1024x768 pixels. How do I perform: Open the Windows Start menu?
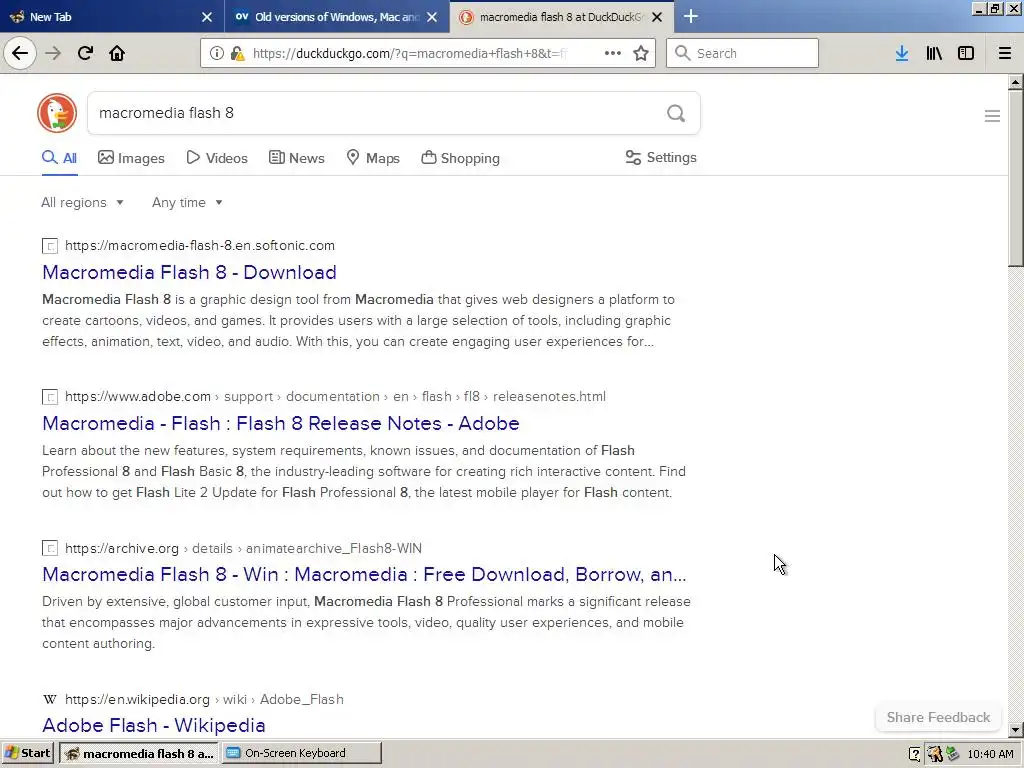coord(27,754)
